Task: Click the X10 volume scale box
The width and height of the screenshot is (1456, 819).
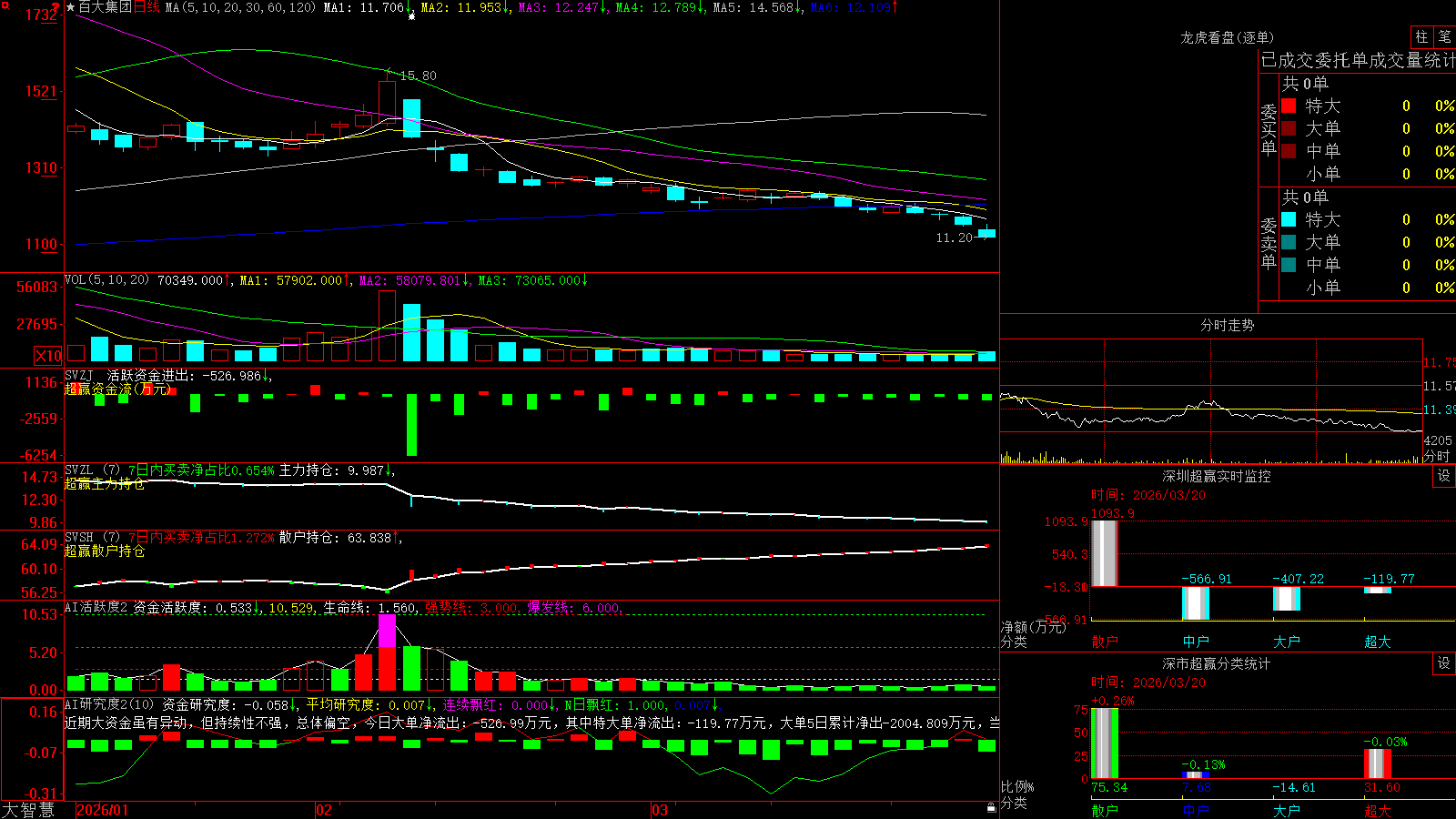Action: pos(48,356)
